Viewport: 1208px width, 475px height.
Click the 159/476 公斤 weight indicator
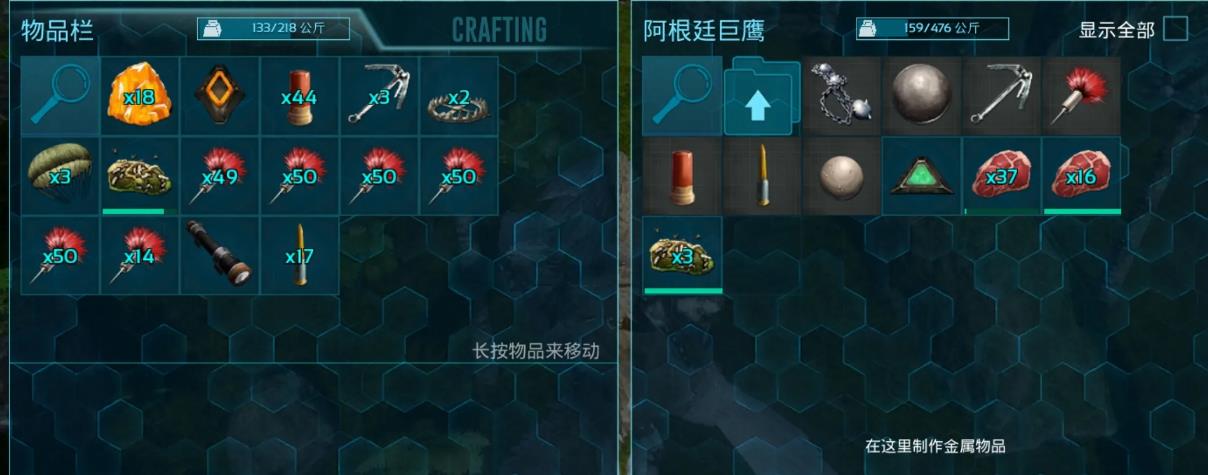tap(932, 29)
